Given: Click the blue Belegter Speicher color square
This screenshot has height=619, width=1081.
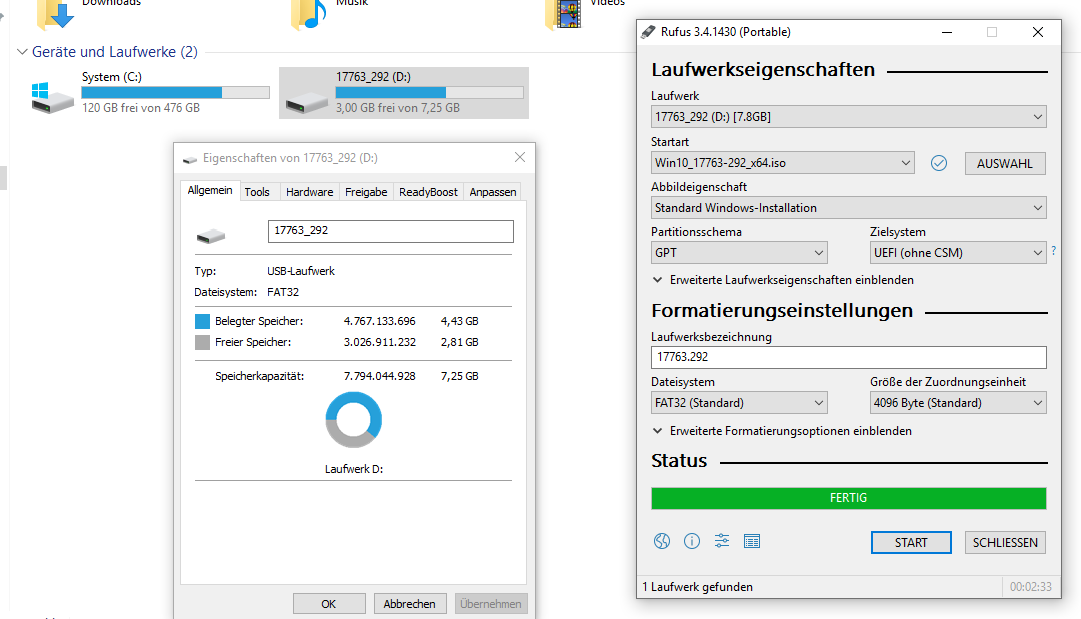Looking at the screenshot, I should point(202,321).
